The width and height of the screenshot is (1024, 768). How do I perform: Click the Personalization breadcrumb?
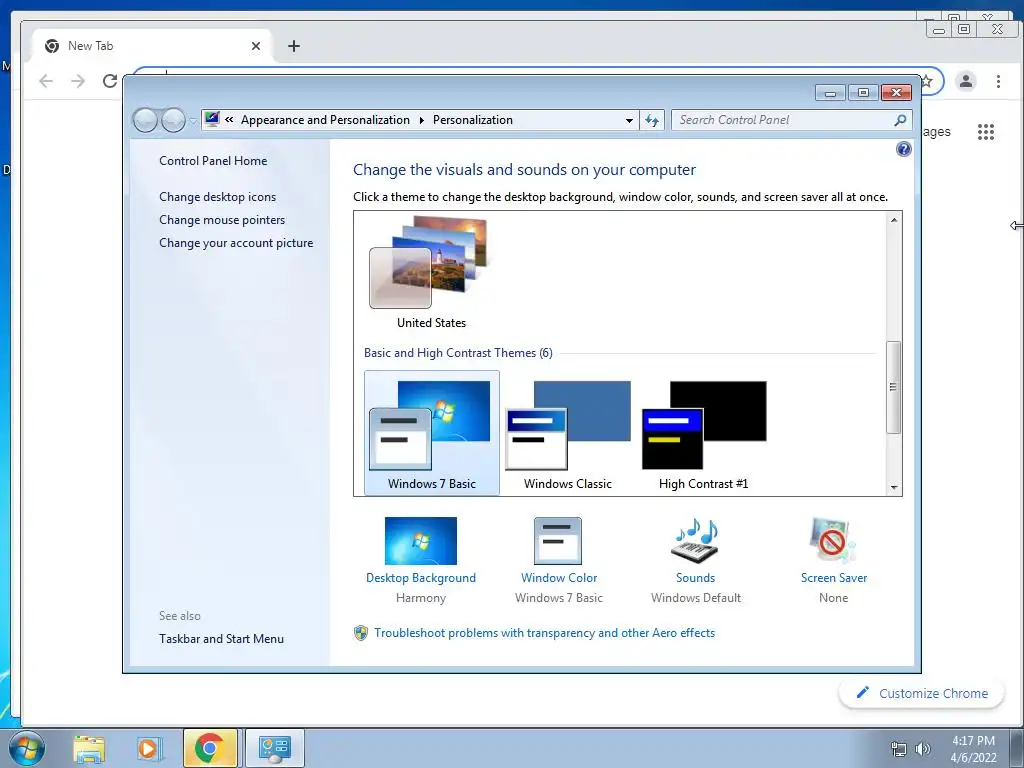pyautogui.click(x=473, y=120)
